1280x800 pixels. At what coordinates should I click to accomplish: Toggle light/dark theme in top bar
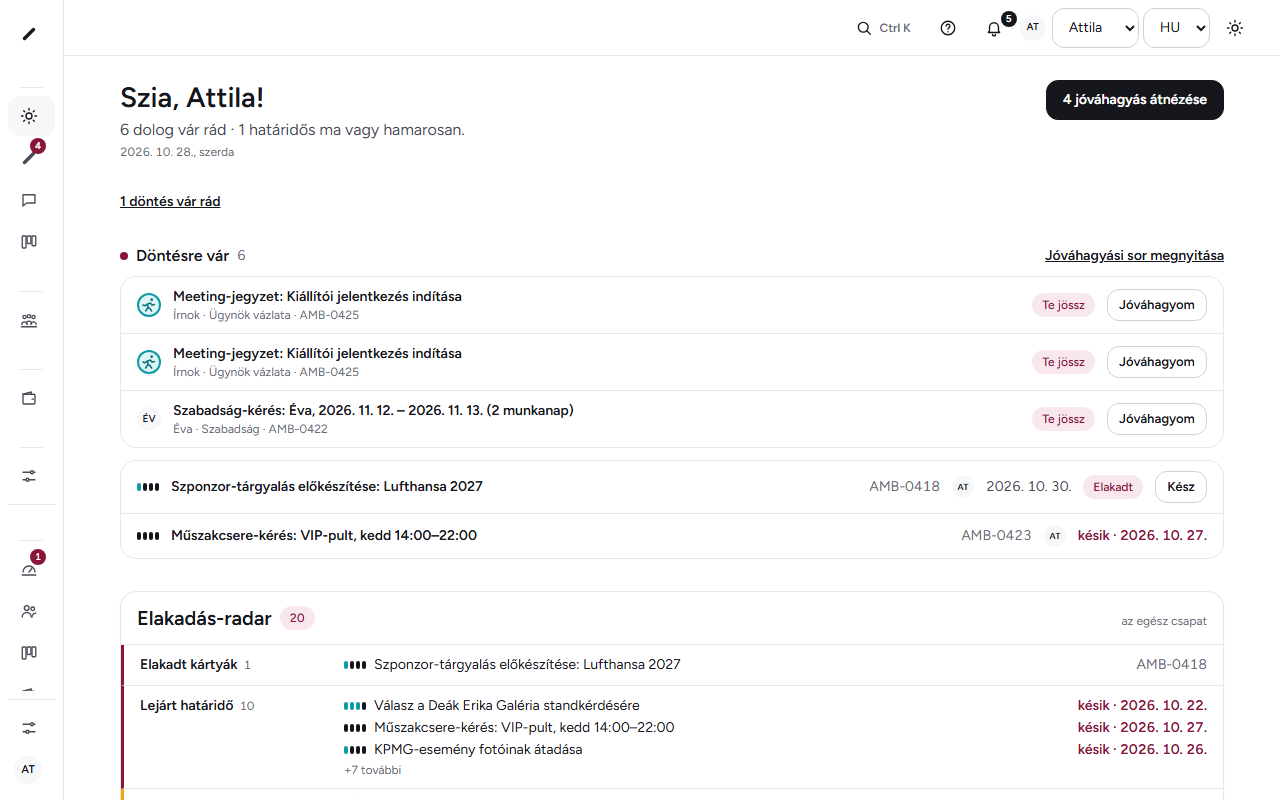[x=1235, y=28]
